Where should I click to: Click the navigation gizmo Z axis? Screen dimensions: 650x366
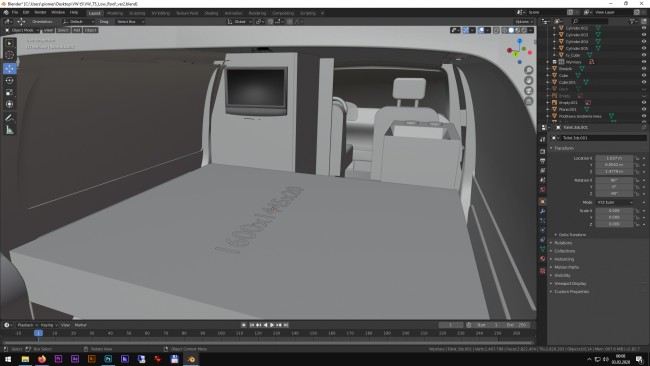pyautogui.click(x=519, y=41)
